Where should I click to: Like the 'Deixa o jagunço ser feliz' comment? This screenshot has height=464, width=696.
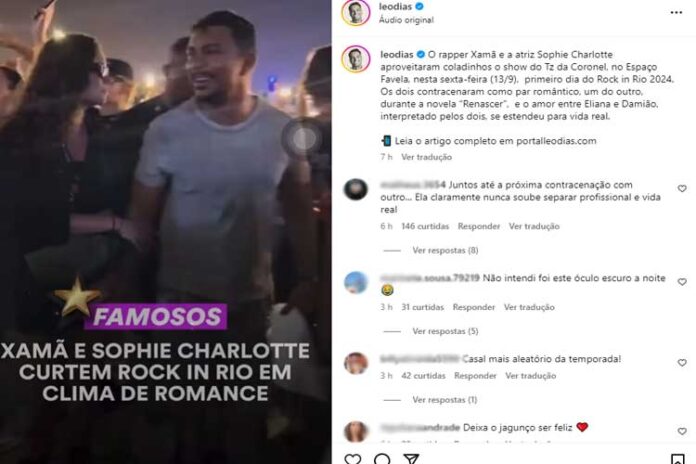[682, 431]
